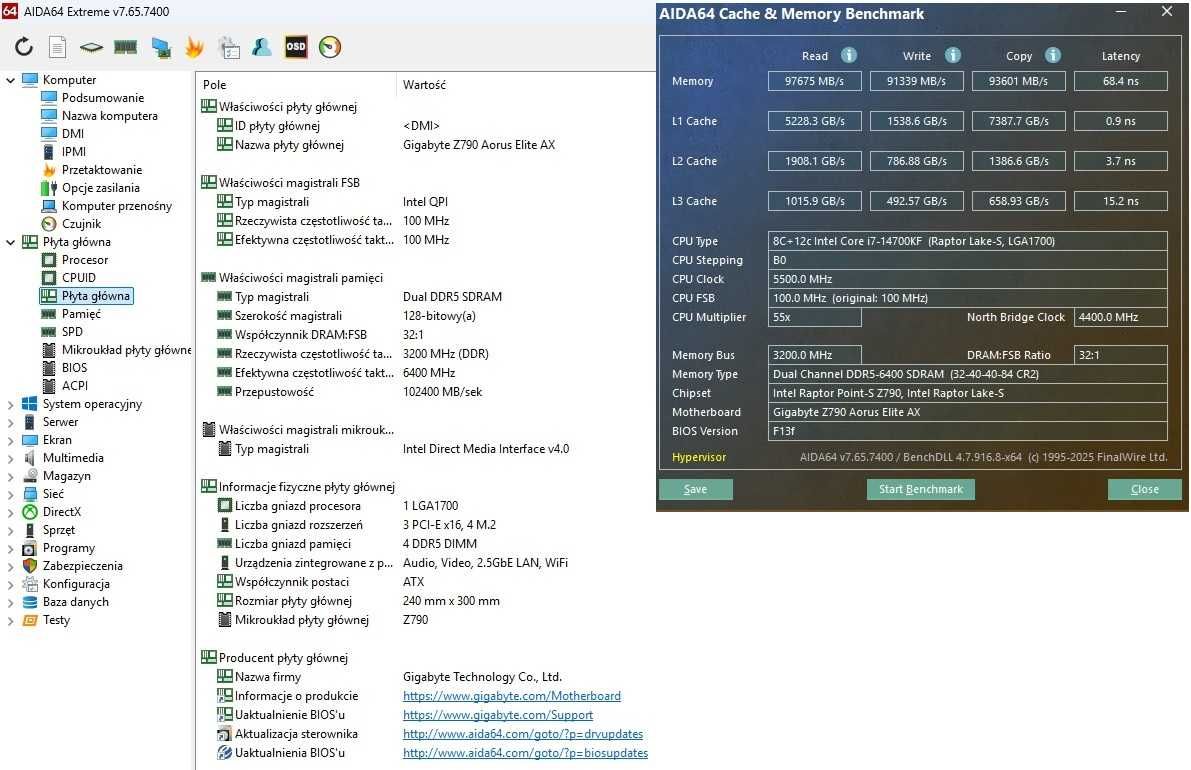Select SPD tree item
This screenshot has width=1191, height=770.
72,332
